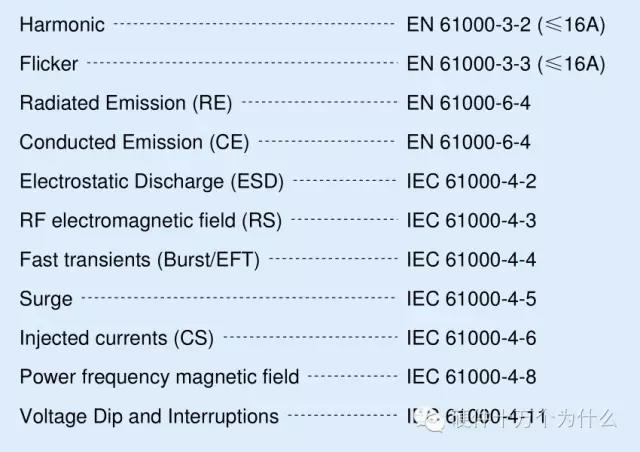Click the Electrostatic Discharge (ESD) label

pos(152,181)
